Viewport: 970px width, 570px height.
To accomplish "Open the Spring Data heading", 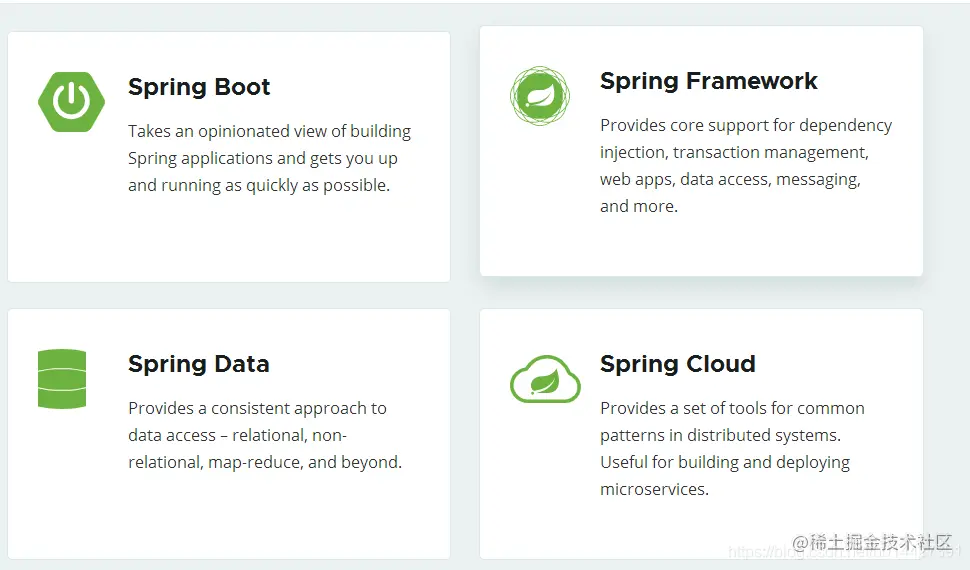I will 199,364.
